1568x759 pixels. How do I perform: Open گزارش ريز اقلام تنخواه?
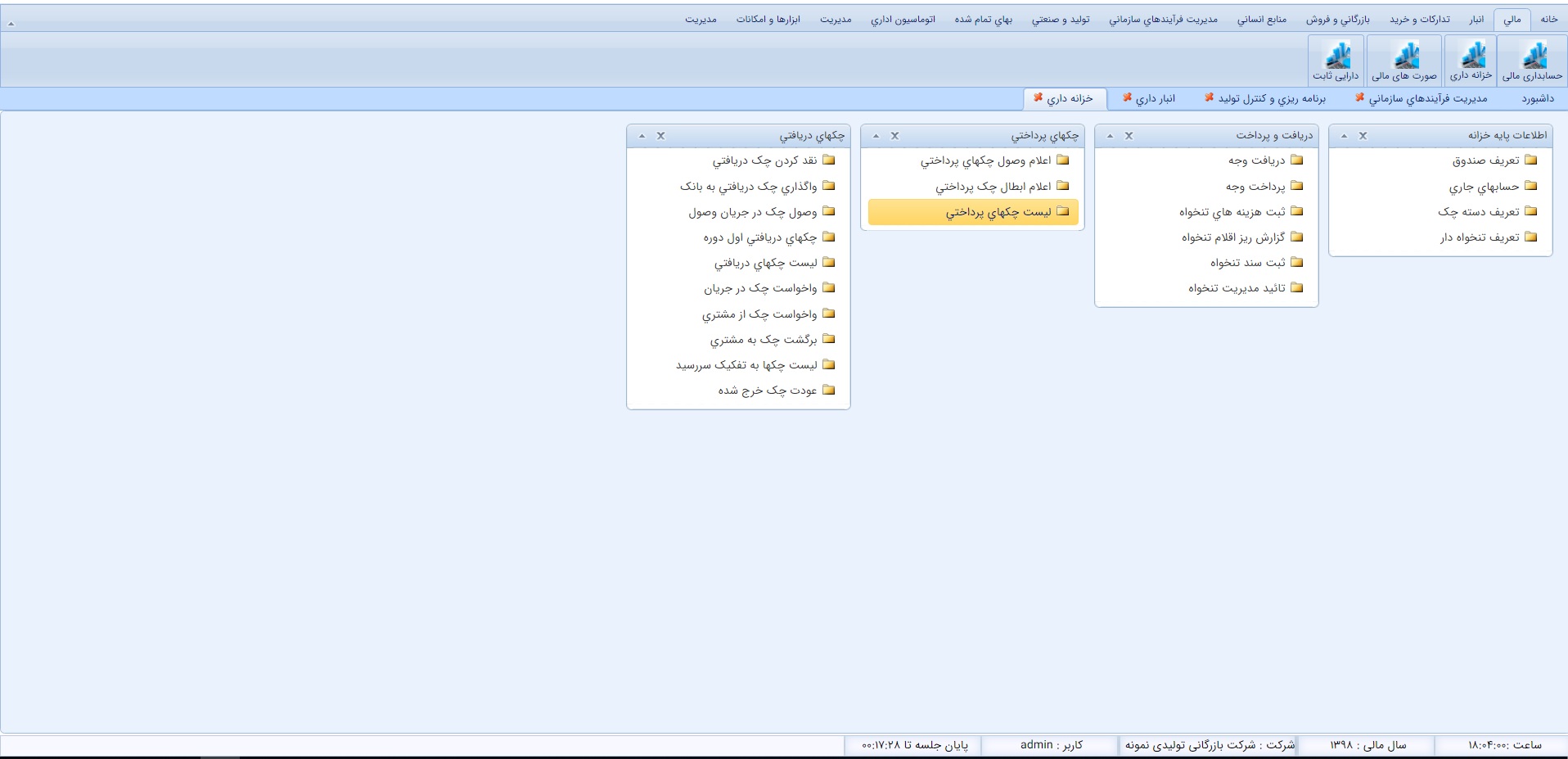click(1233, 237)
